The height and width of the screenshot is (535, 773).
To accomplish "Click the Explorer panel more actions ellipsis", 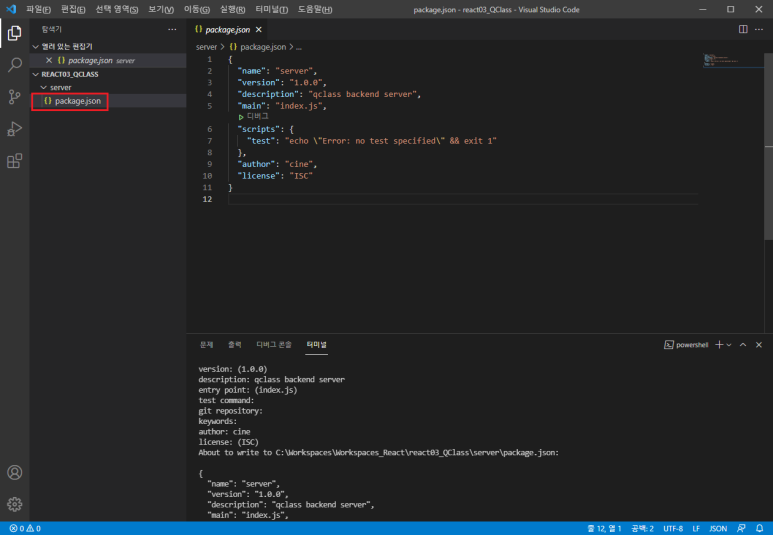I will 172,30.
